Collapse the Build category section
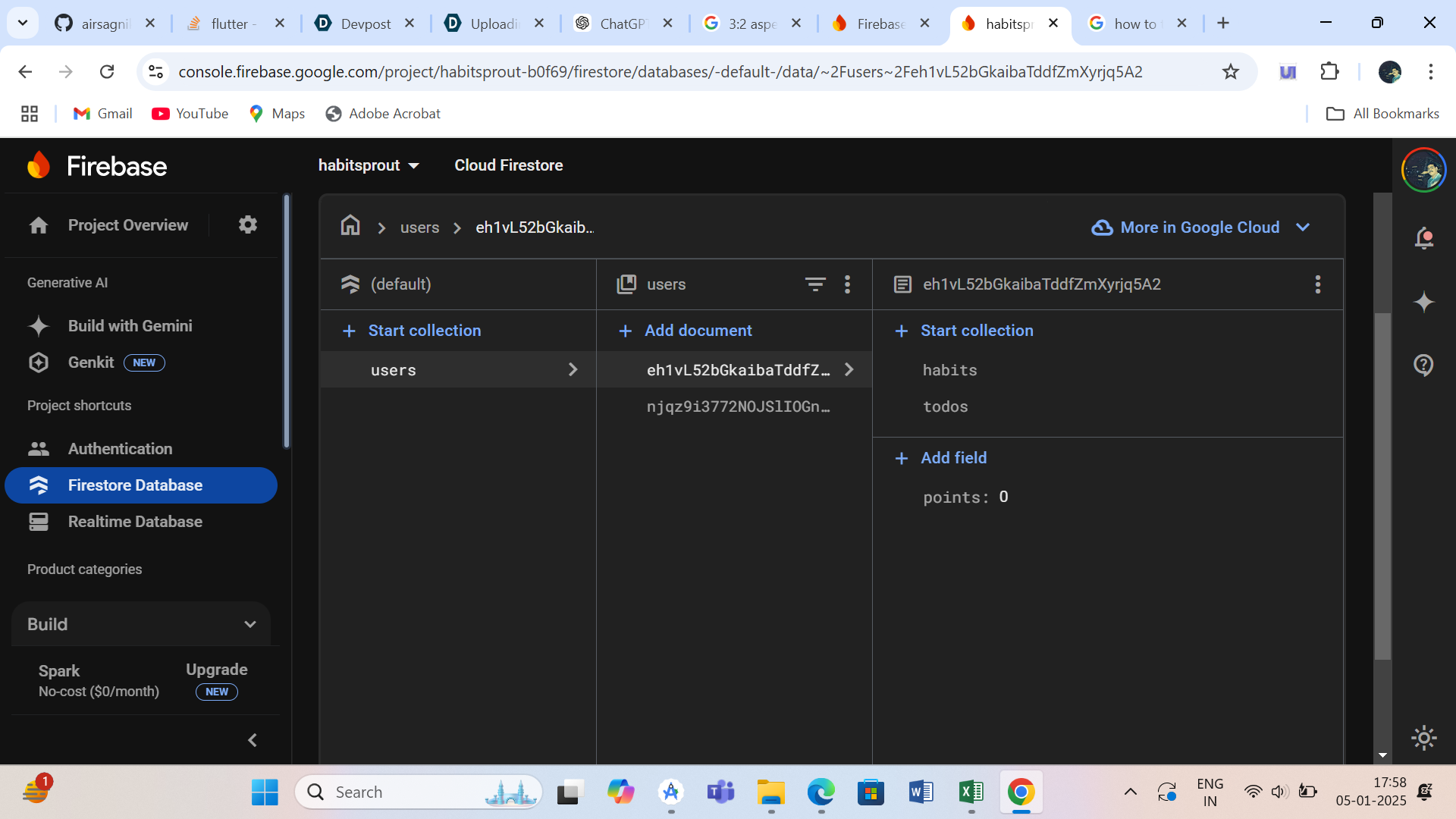Screen dimensions: 1456x819 click(249, 624)
